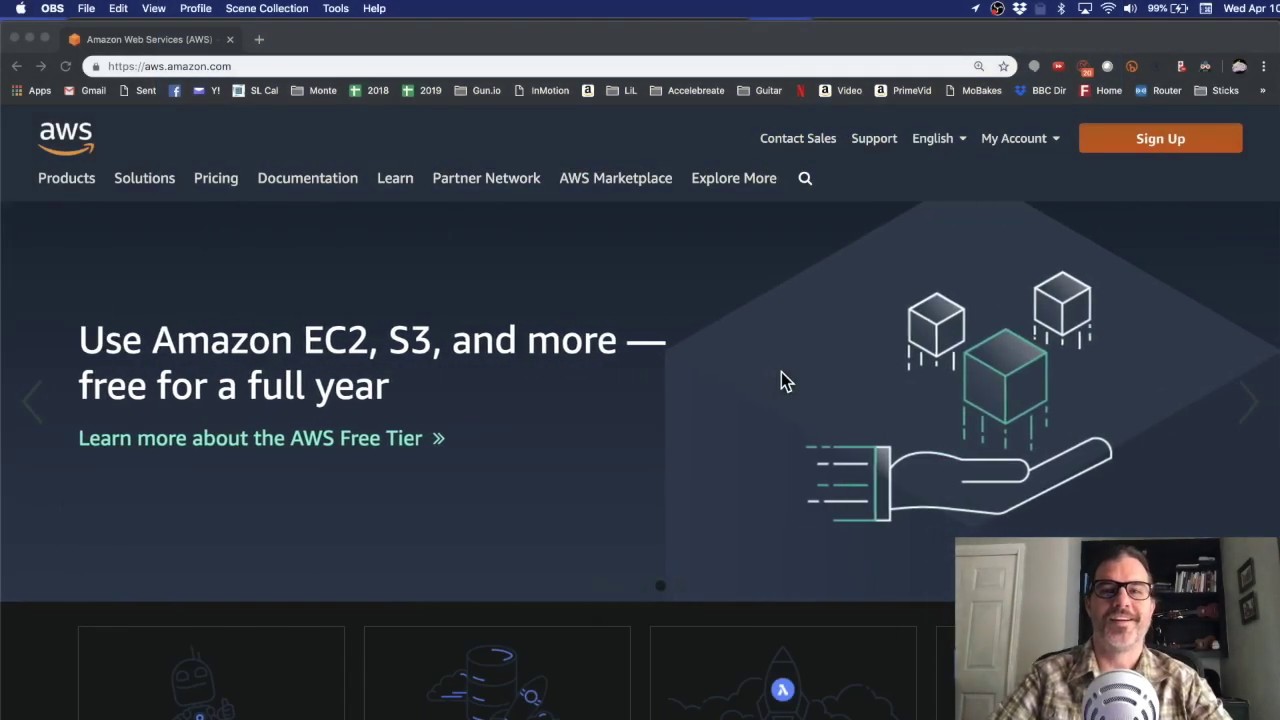1280x720 pixels.
Task: Open Products in the AWS navigation
Action: click(67, 178)
